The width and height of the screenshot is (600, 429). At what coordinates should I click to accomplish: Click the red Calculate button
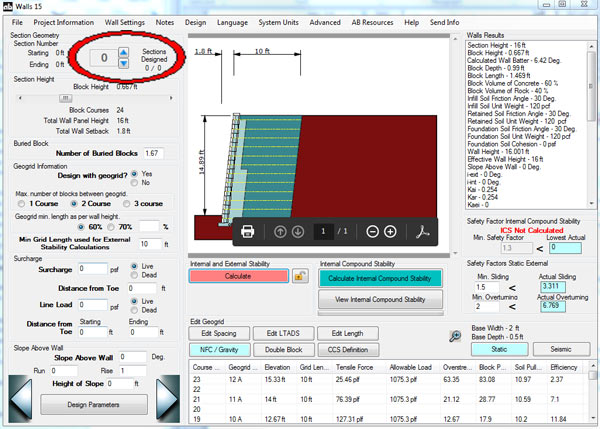pos(238,276)
